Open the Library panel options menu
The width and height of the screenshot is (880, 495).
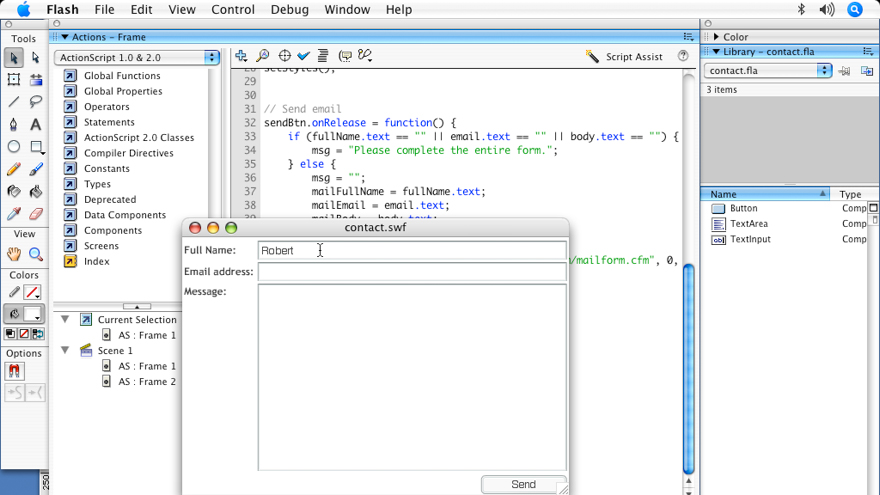pos(868,52)
